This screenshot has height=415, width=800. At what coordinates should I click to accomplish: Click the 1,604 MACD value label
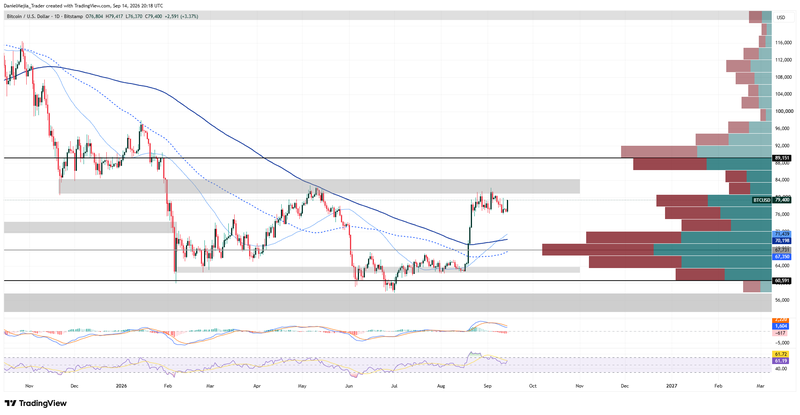point(781,326)
